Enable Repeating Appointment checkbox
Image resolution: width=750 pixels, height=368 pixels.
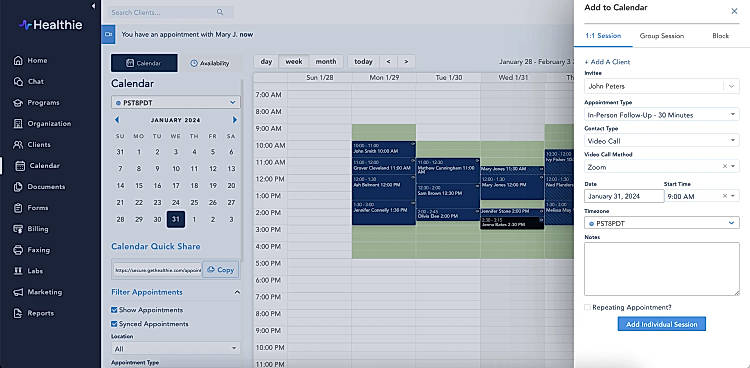[x=587, y=307]
